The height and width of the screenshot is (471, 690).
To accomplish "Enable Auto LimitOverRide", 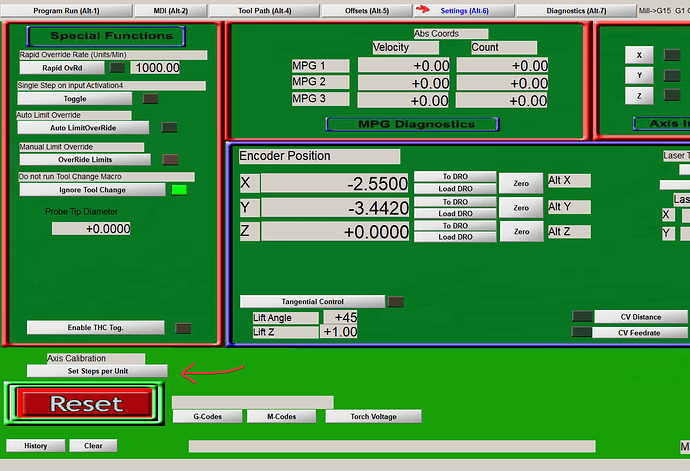I will tap(85, 128).
